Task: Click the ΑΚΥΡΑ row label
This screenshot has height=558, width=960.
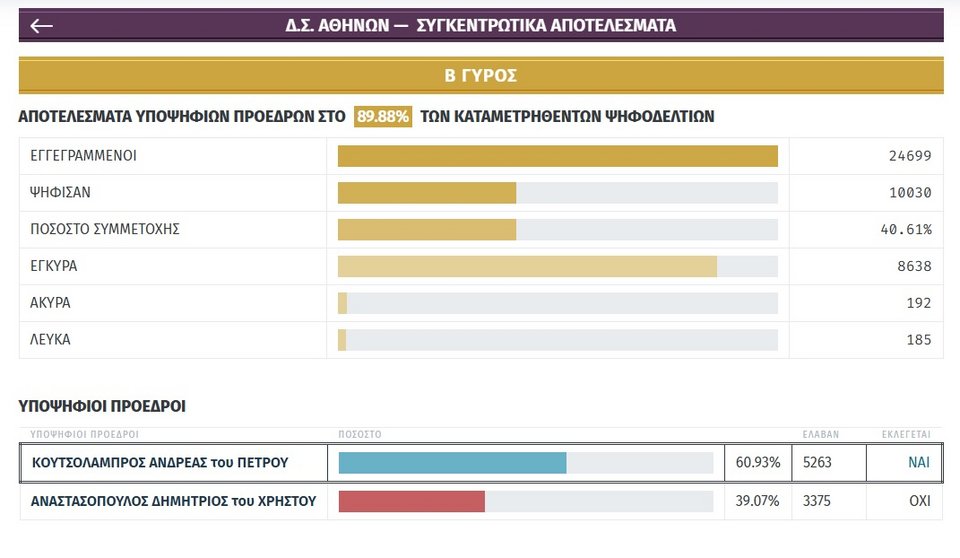Action: (51, 303)
